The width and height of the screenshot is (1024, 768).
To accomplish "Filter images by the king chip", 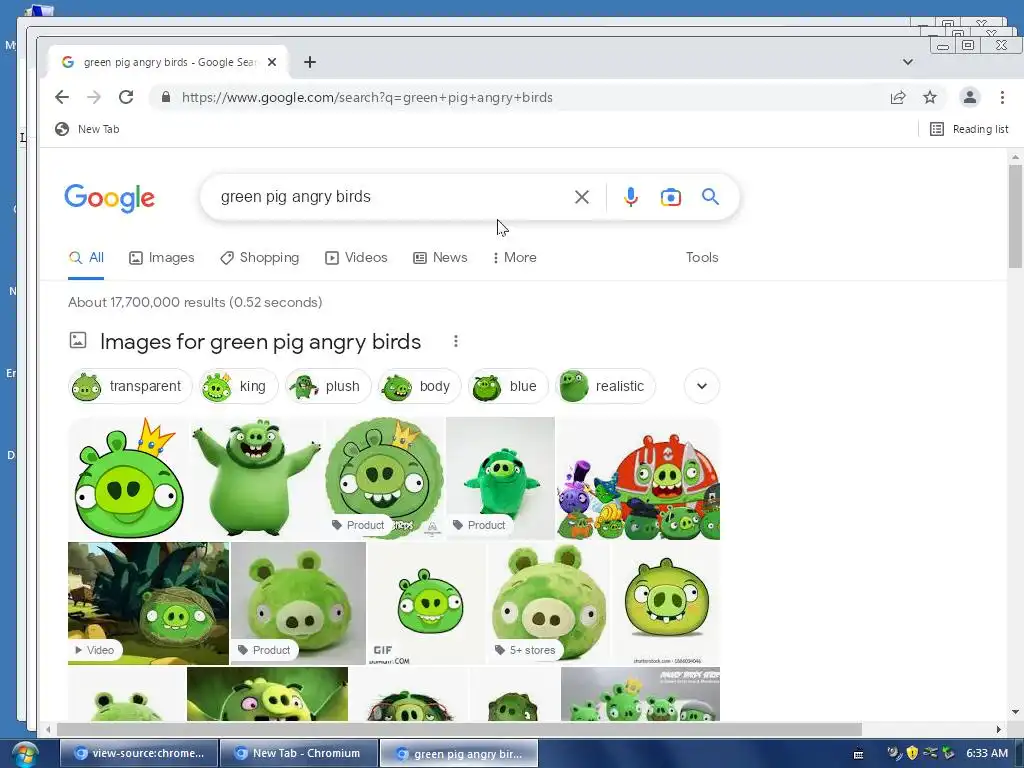I will (x=238, y=386).
